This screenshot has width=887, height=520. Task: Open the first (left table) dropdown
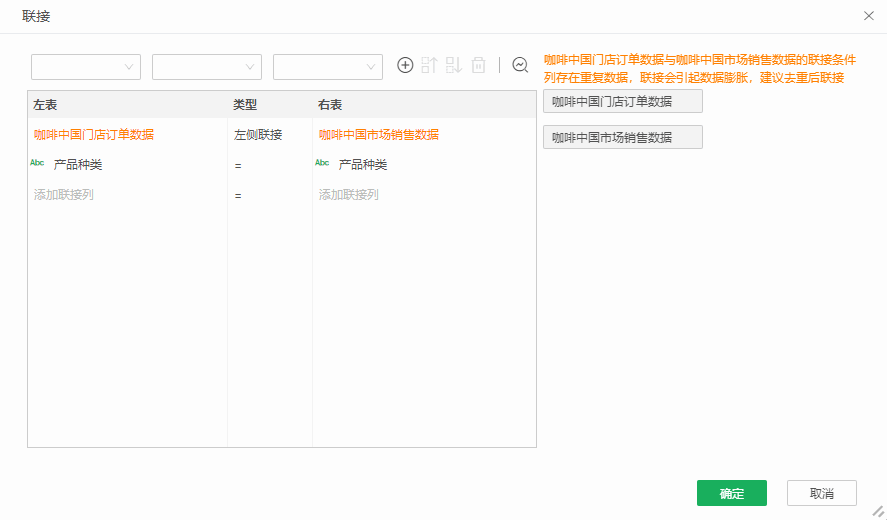pyautogui.click(x=86, y=66)
